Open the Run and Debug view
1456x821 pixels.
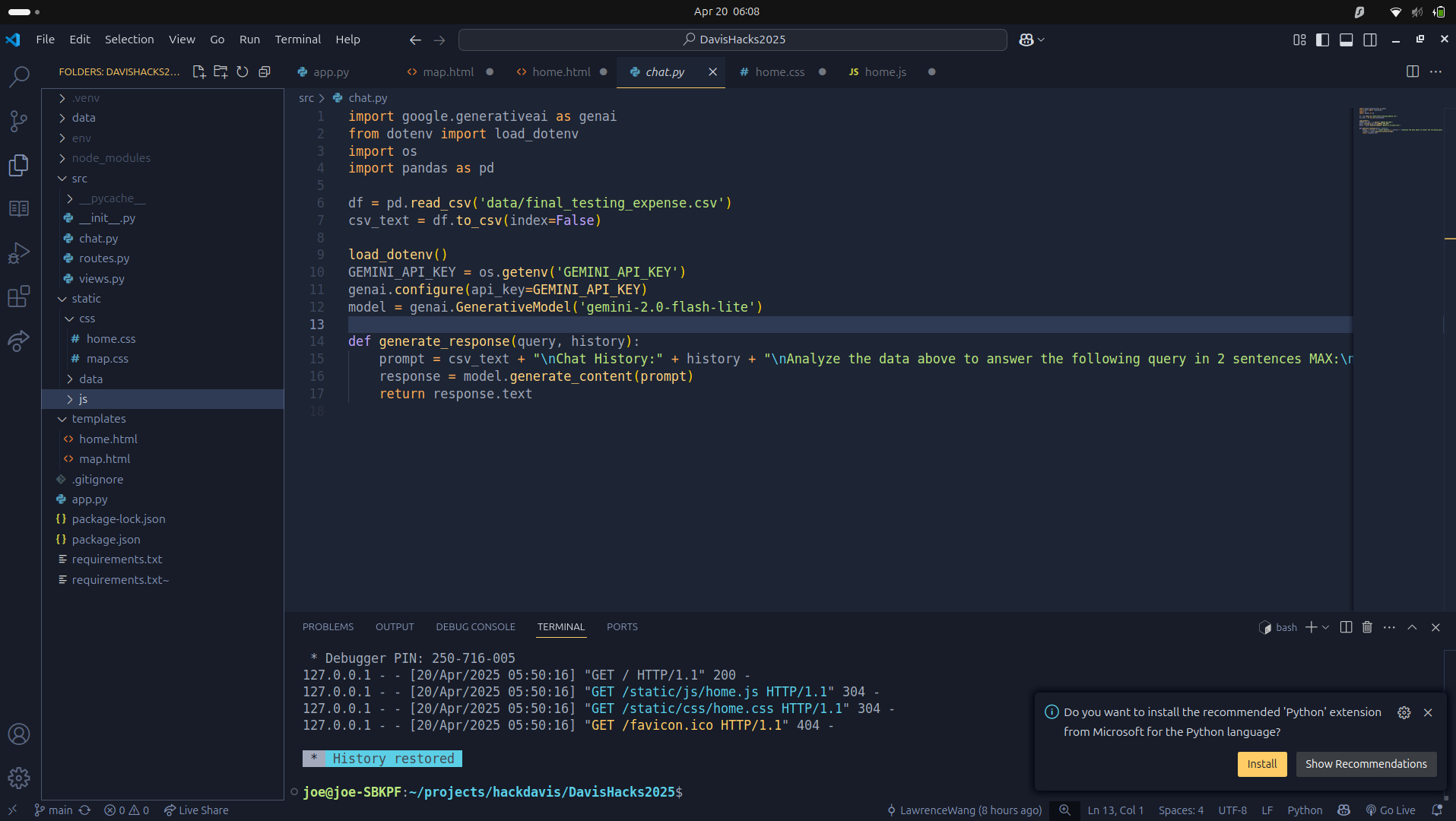tap(19, 252)
